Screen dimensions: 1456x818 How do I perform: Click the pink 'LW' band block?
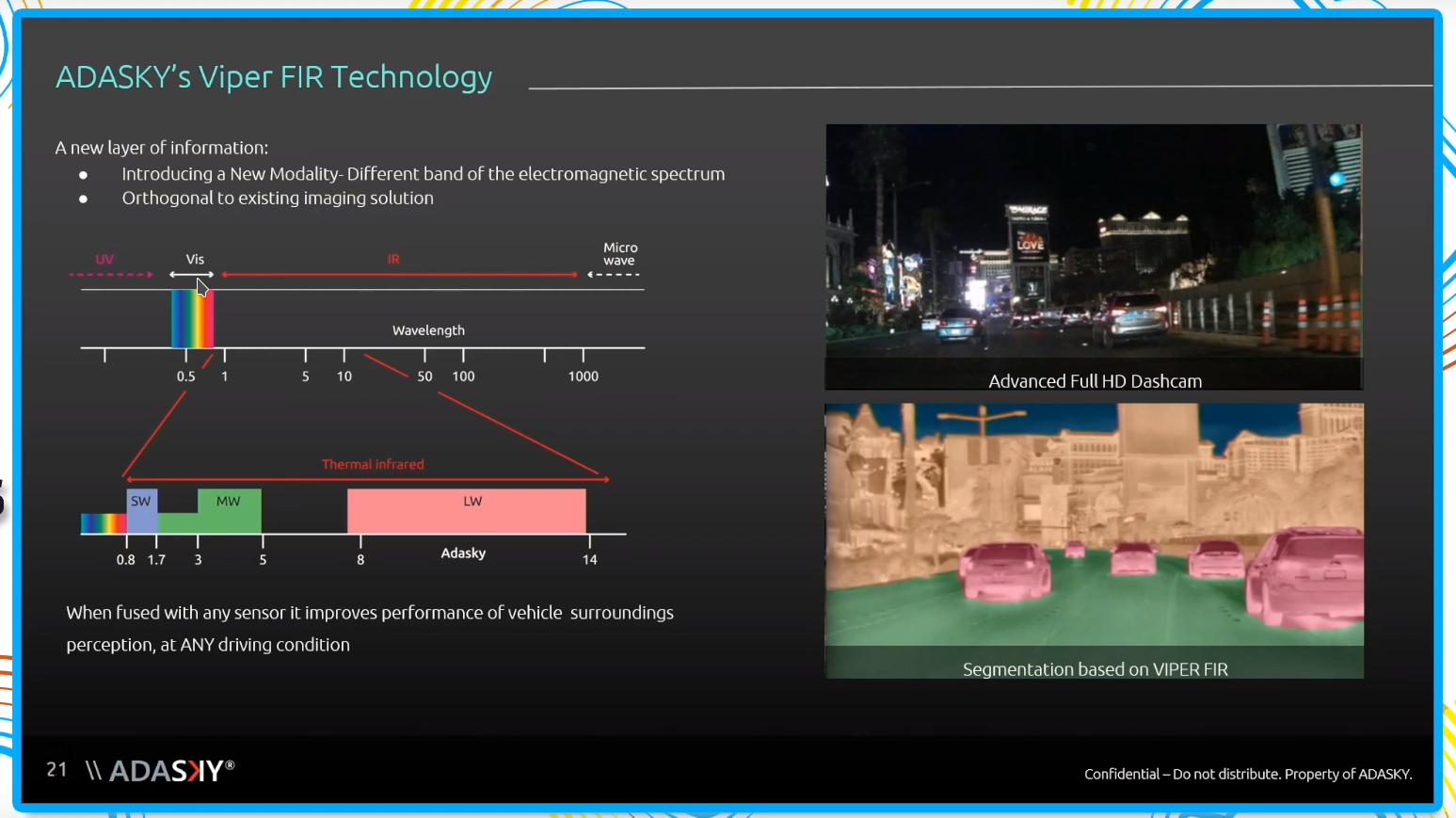tap(467, 511)
